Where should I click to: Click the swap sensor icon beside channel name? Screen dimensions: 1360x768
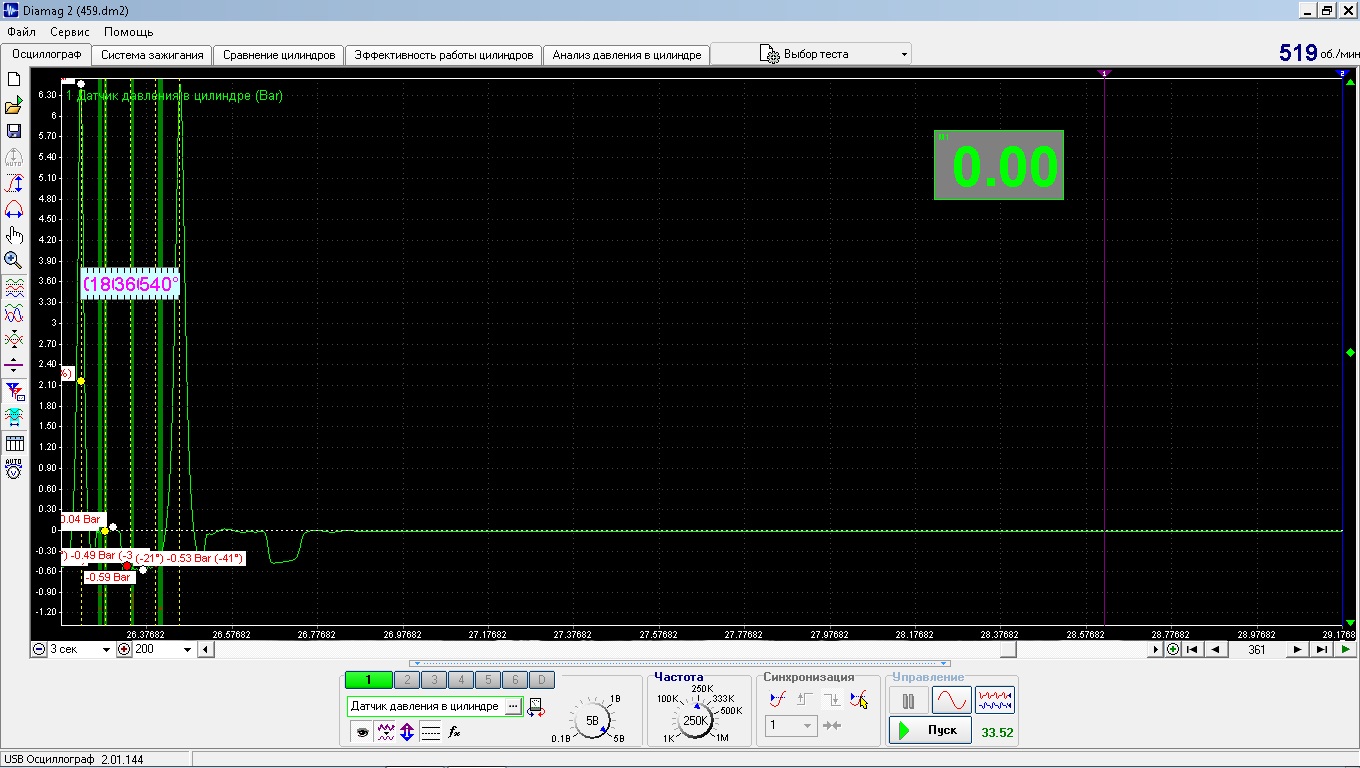[537, 707]
